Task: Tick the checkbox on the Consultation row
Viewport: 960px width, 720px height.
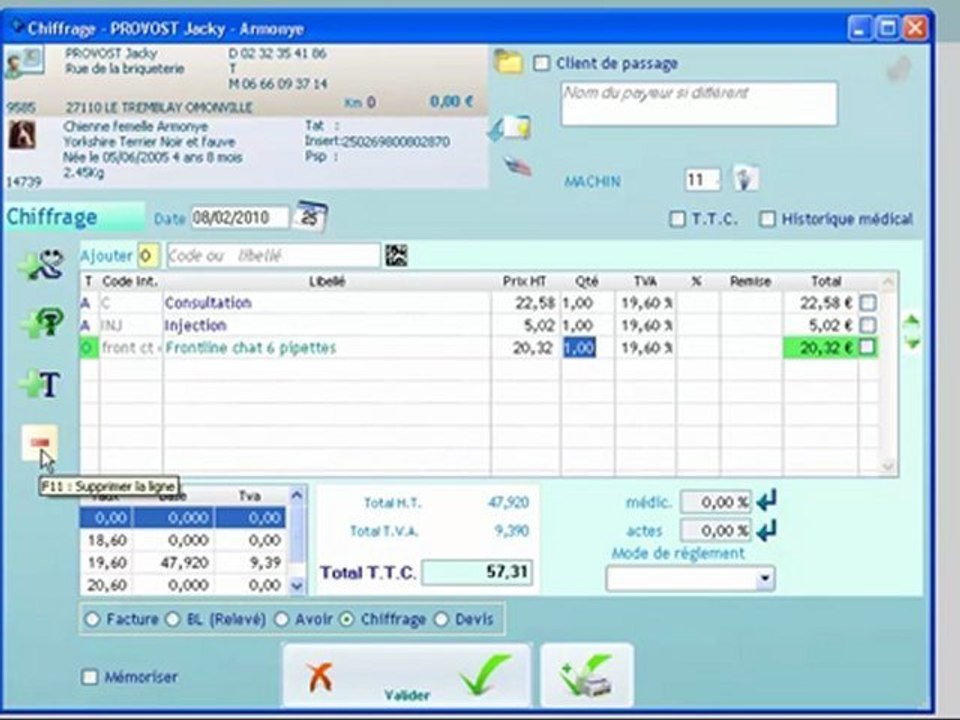Action: 868,302
